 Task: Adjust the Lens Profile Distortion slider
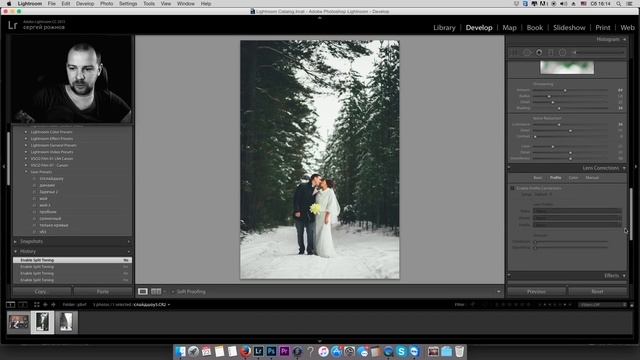(x=535, y=242)
